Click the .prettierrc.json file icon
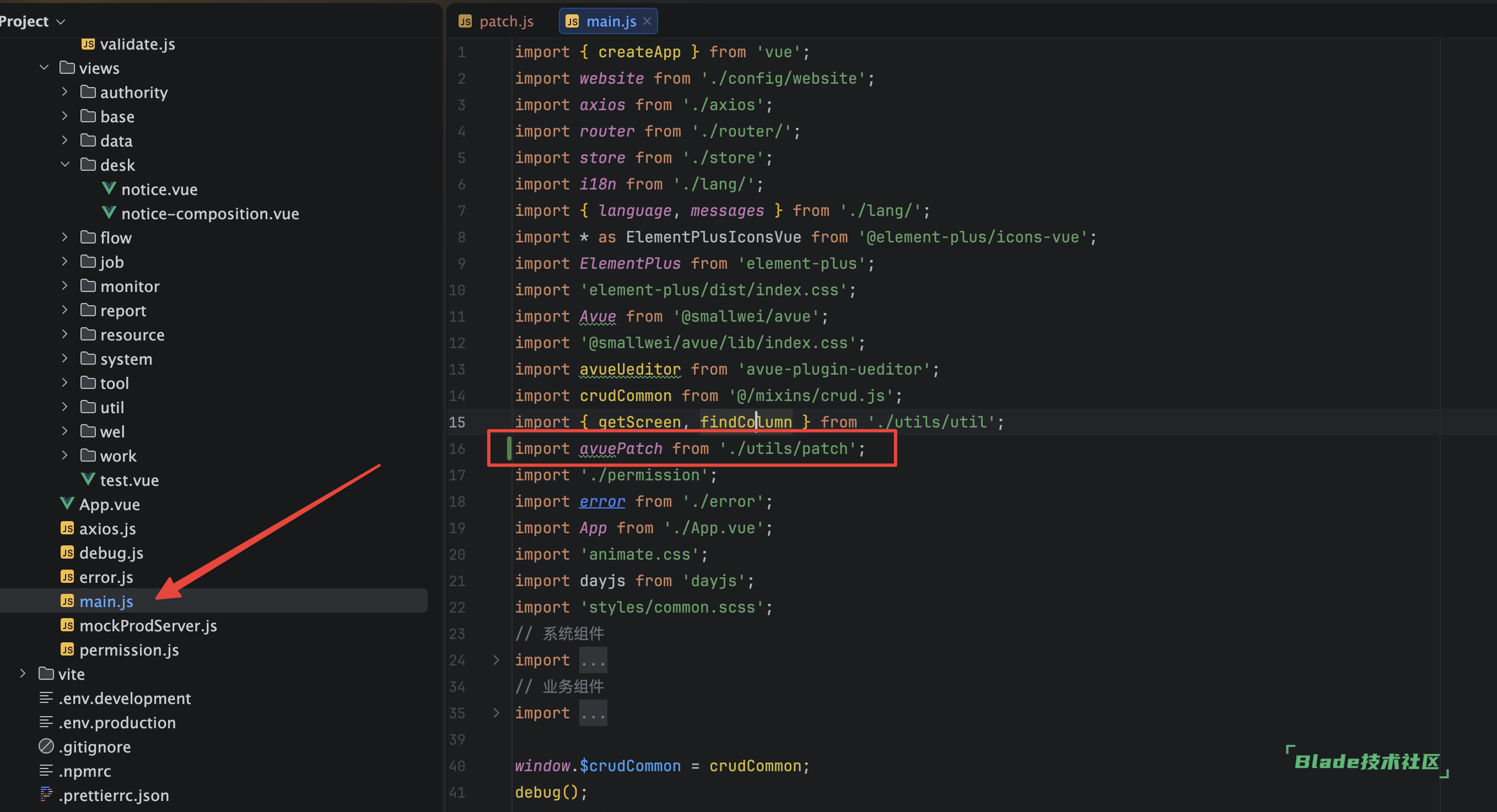Screen dimensions: 1497x812 [46, 794]
